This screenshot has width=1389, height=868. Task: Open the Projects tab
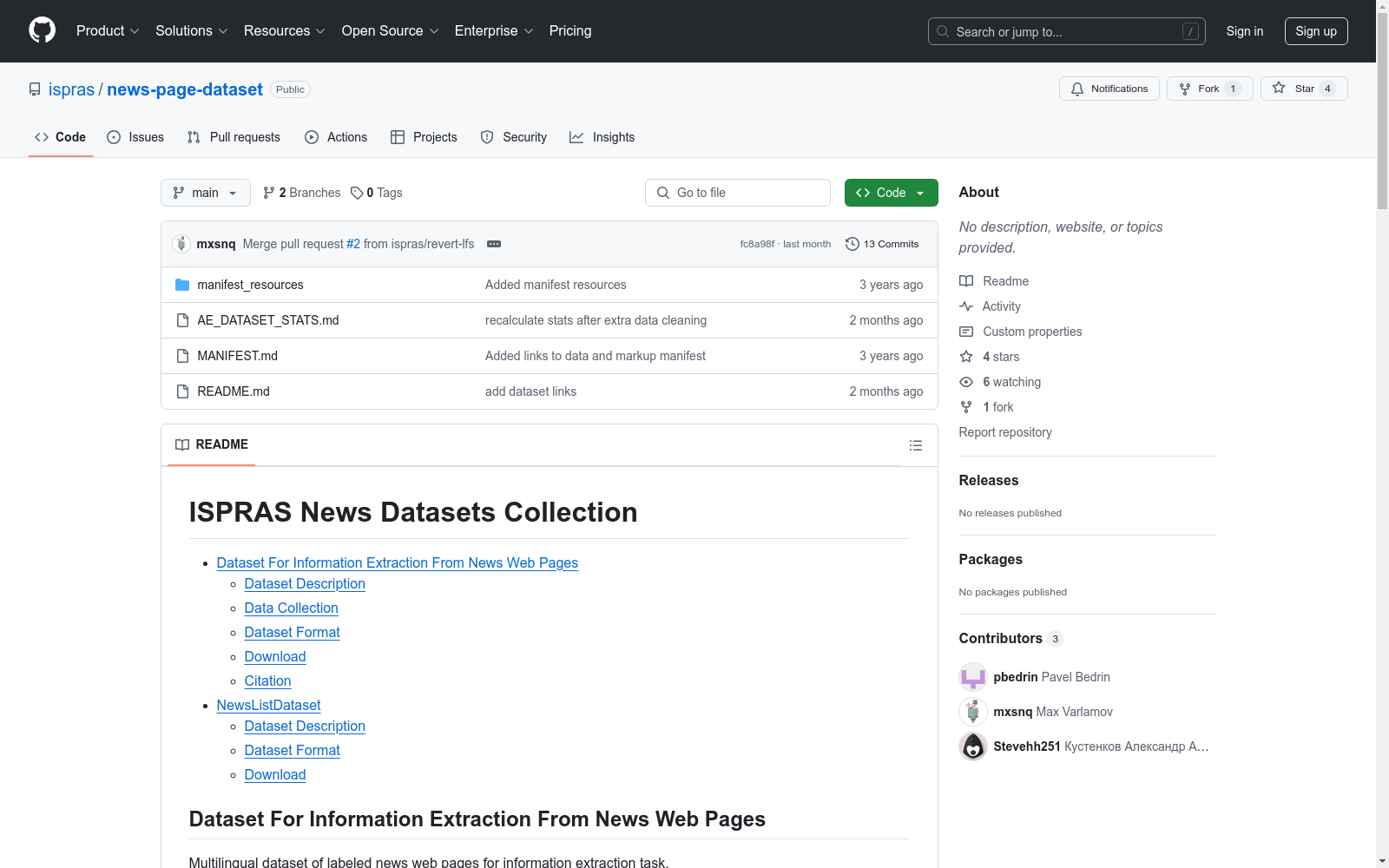(x=424, y=137)
